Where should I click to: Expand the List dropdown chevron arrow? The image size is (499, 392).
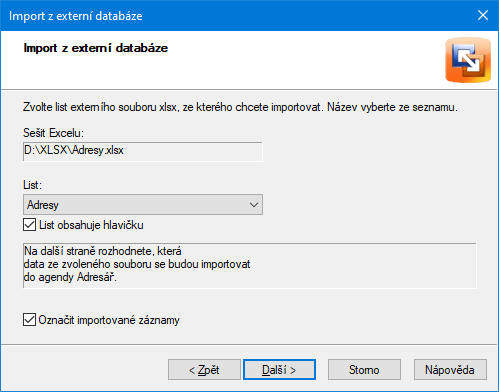pyautogui.click(x=254, y=205)
